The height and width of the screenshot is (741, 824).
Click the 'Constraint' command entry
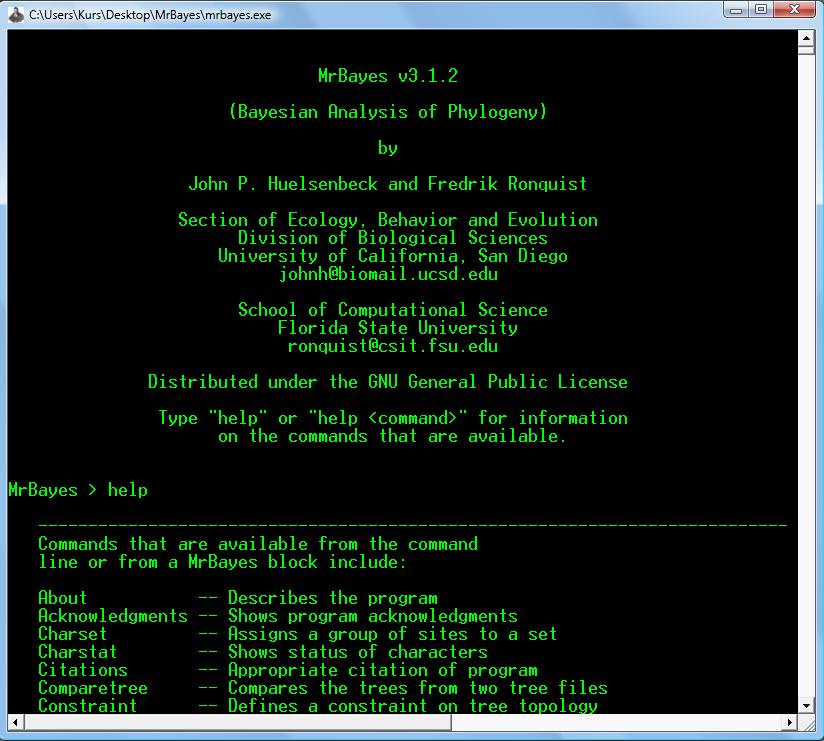[x=87, y=705]
